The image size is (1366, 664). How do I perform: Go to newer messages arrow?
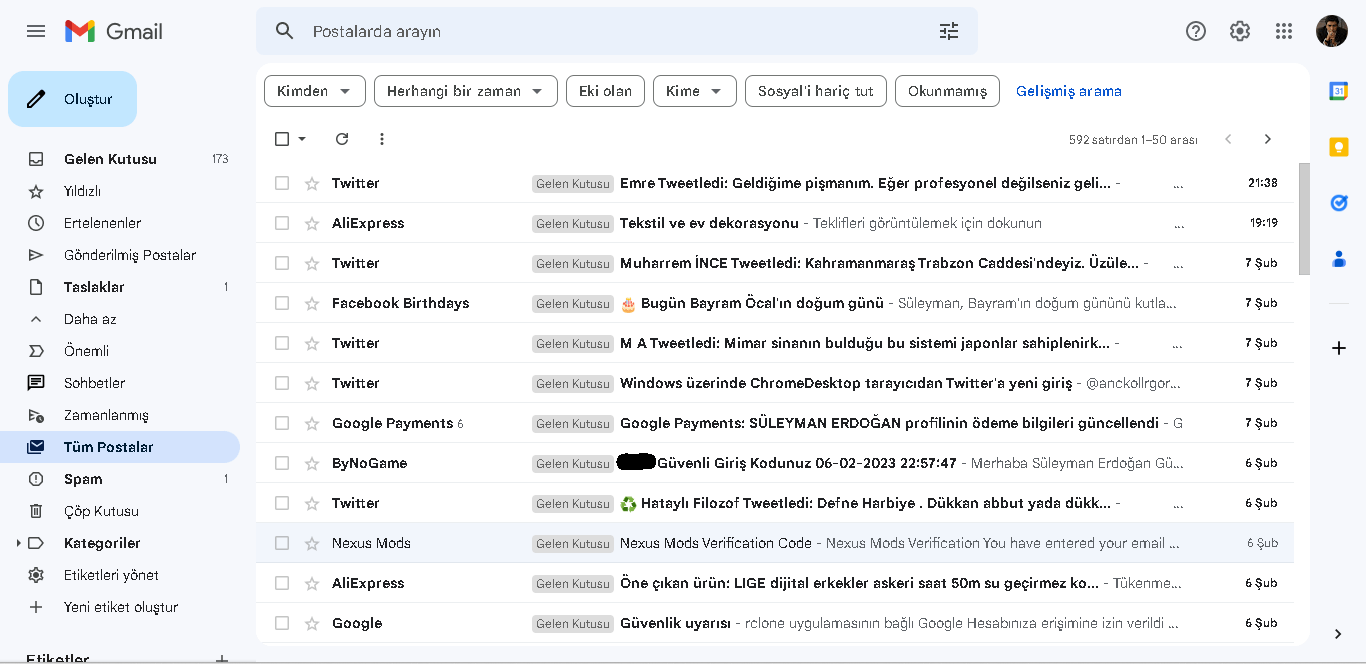tap(1229, 139)
